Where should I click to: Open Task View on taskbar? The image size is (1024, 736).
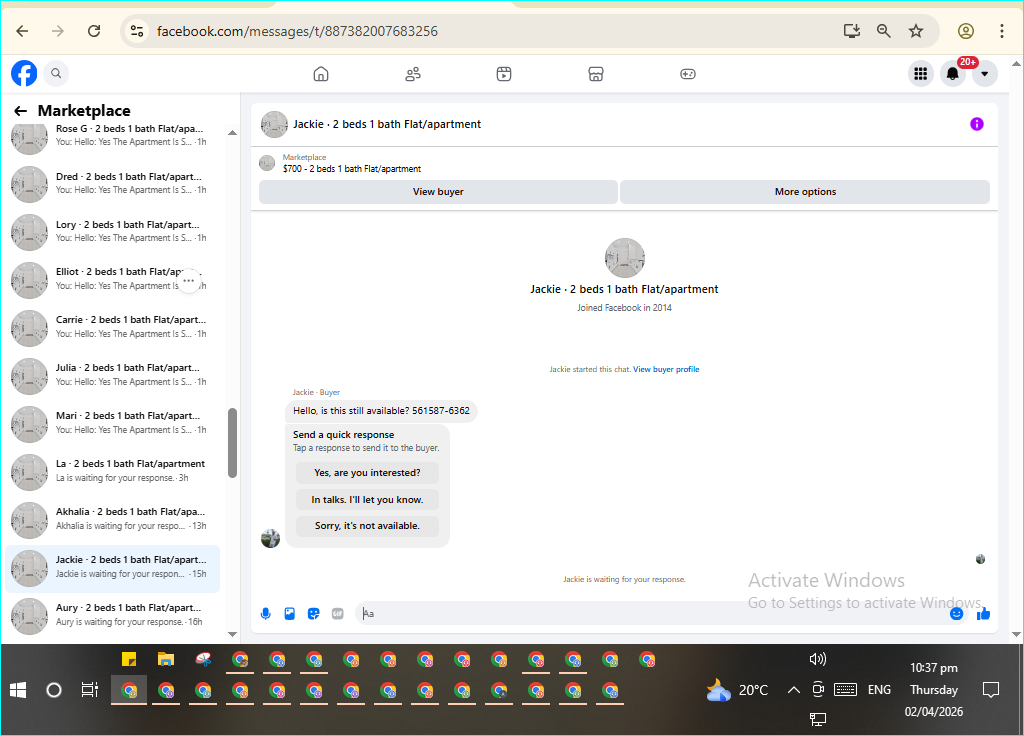pyautogui.click(x=89, y=690)
